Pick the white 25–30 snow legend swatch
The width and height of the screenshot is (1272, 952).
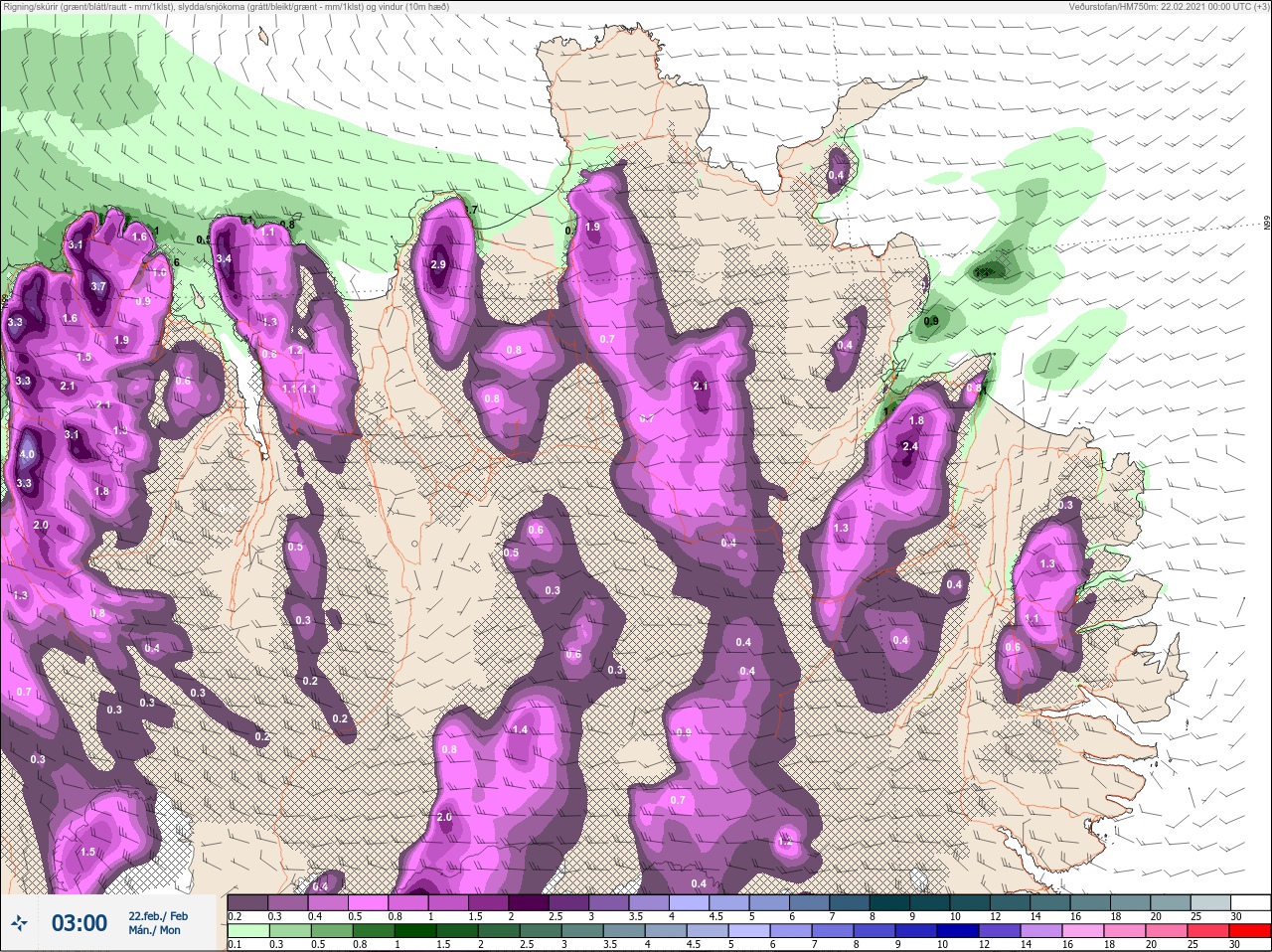(1250, 901)
